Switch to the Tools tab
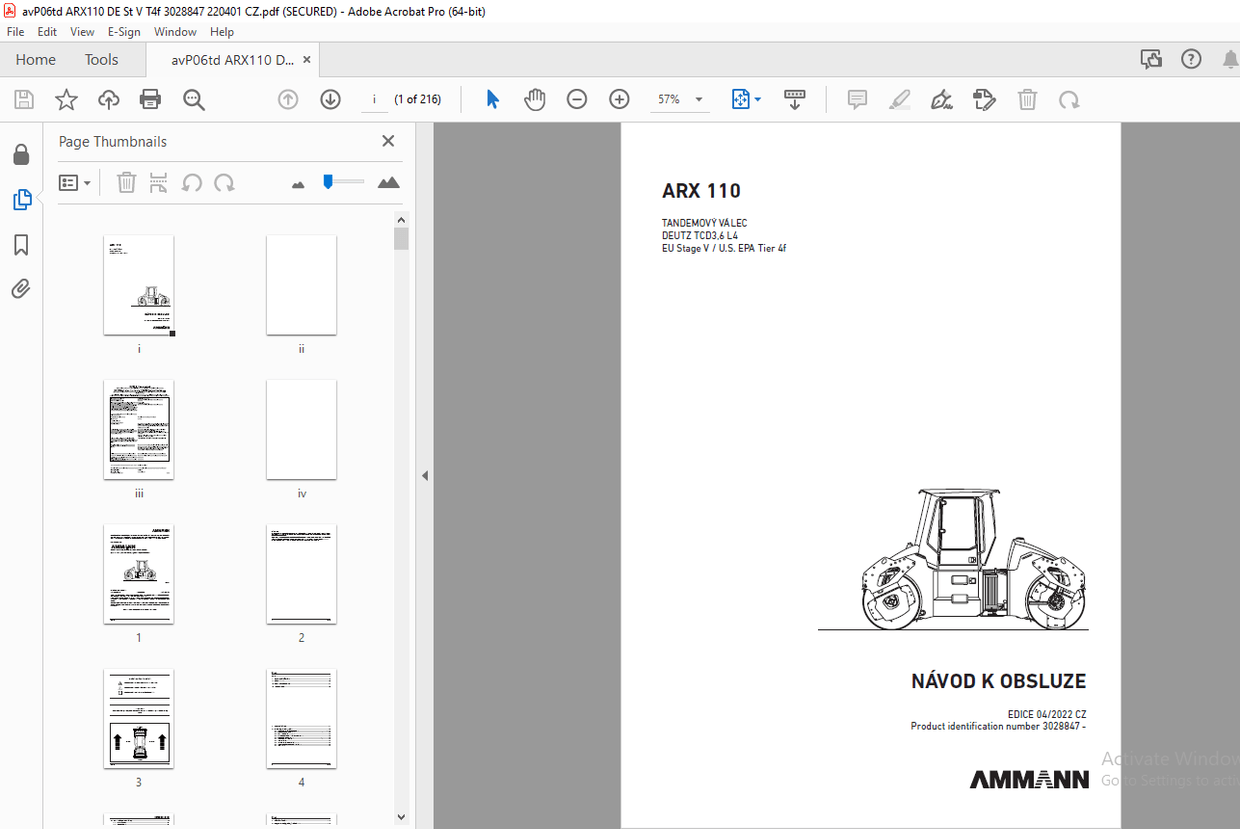The image size is (1240, 829). coord(101,59)
